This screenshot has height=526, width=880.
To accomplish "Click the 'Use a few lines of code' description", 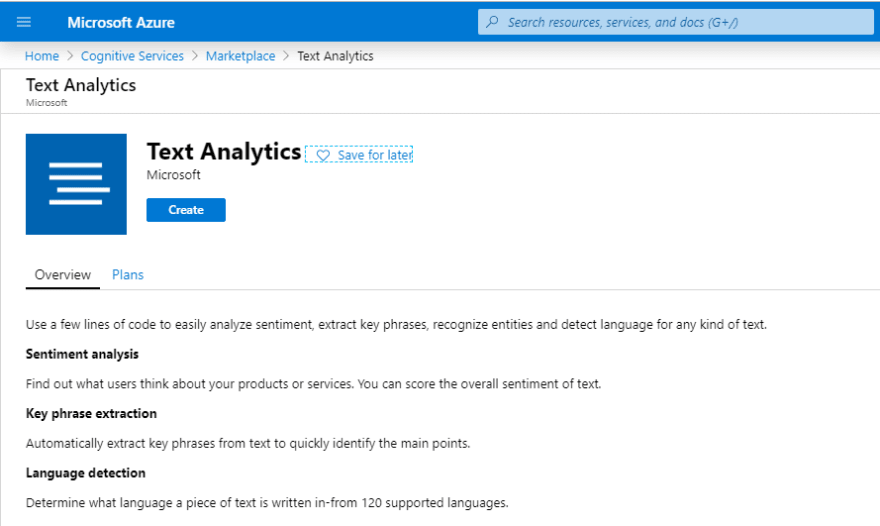I will 396,324.
